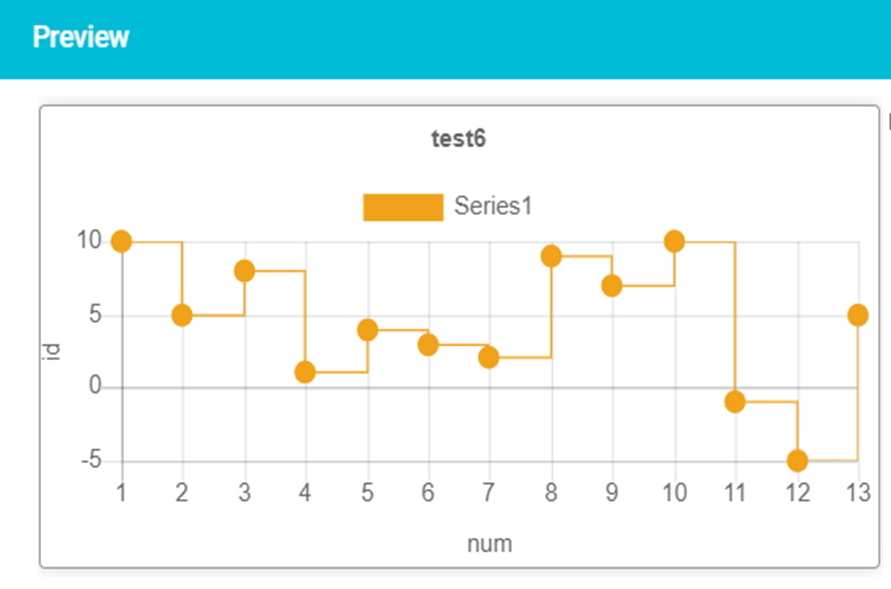
Task: Select the data point at num 10
Action: [675, 241]
